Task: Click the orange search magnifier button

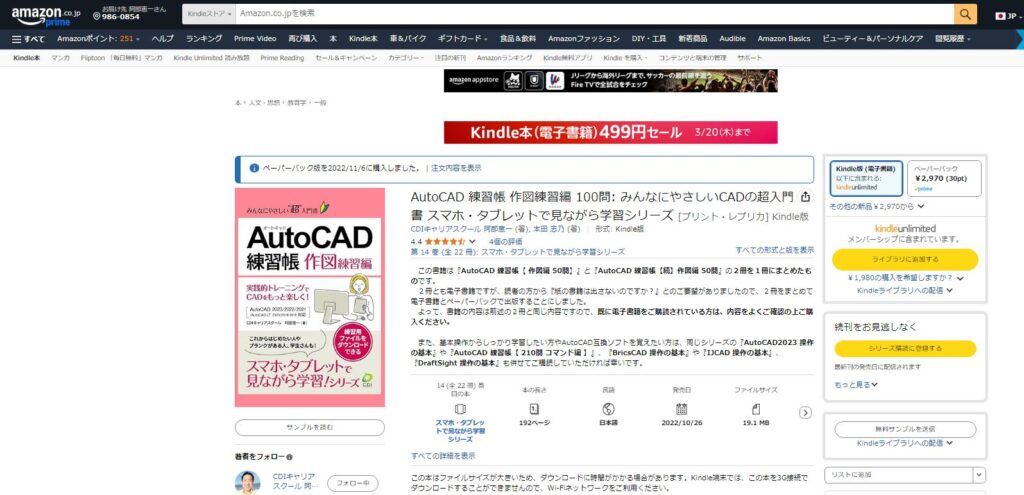Action: pos(965,13)
